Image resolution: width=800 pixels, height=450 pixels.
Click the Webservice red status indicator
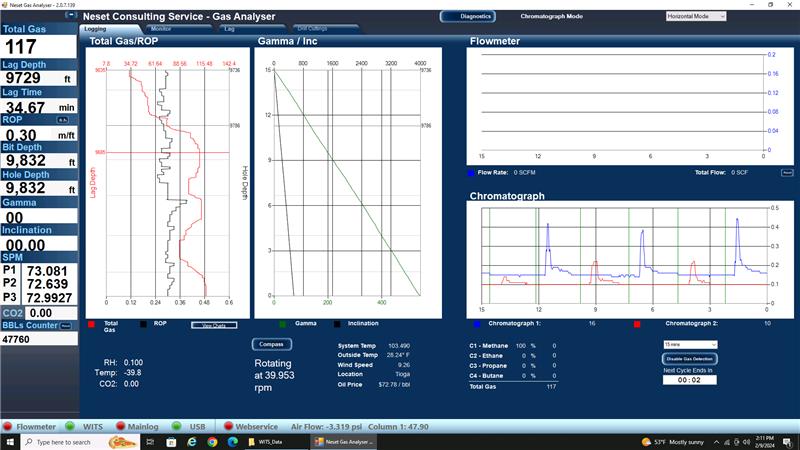tap(227, 425)
